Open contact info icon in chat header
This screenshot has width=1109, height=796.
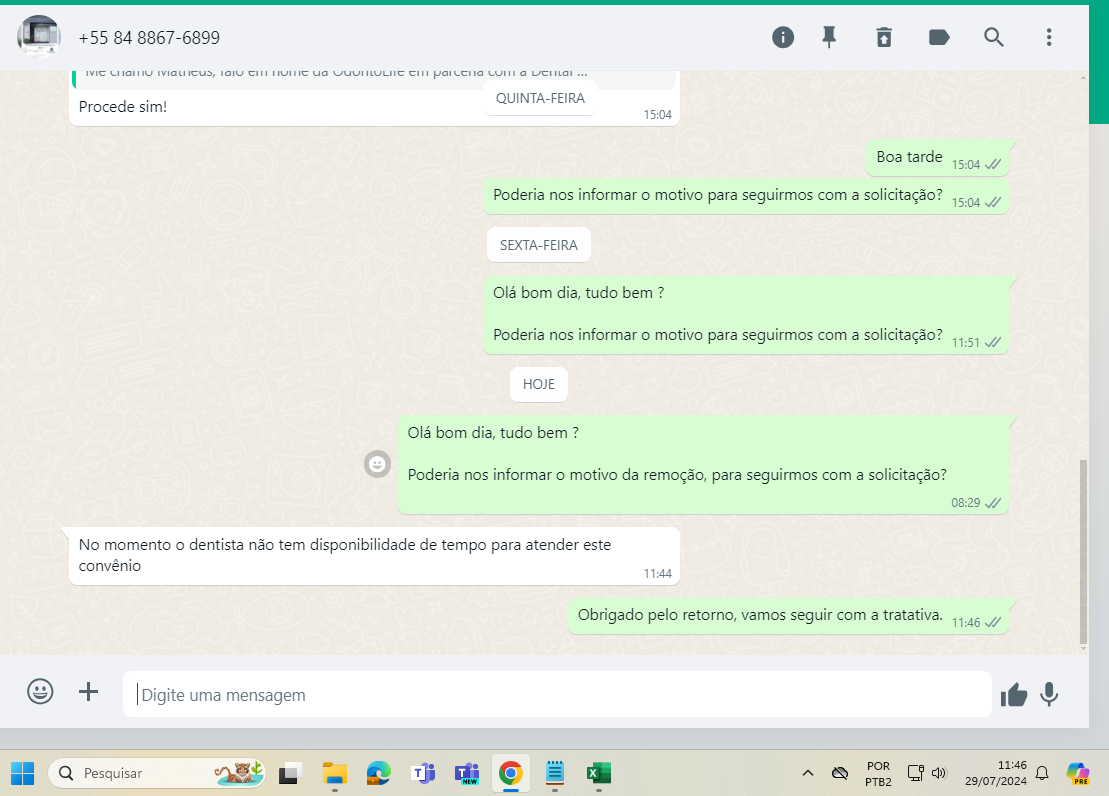tap(783, 38)
